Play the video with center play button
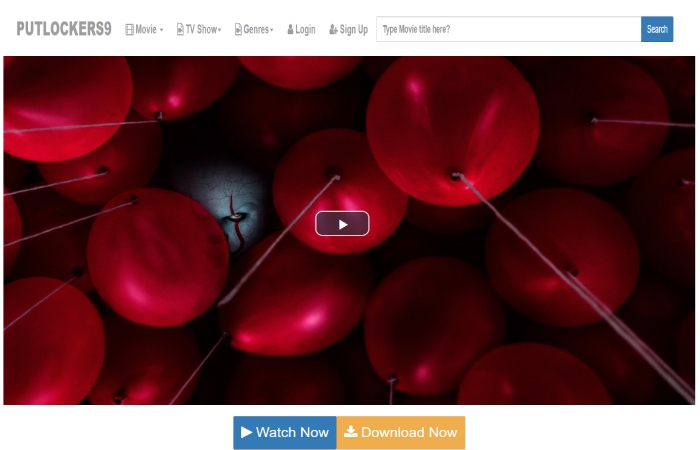The image size is (700, 450). tap(342, 224)
